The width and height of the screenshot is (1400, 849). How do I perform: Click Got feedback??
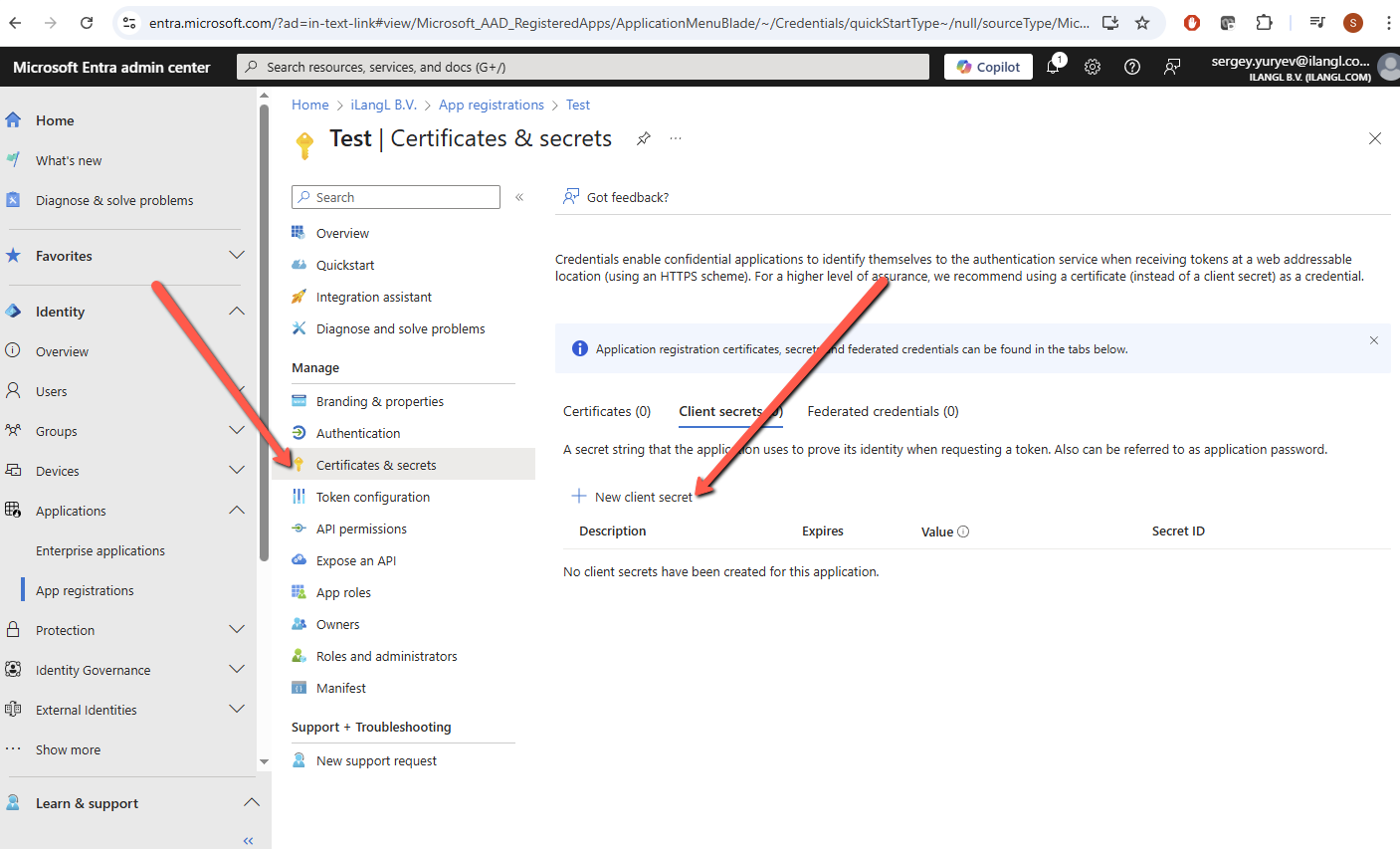coord(616,197)
